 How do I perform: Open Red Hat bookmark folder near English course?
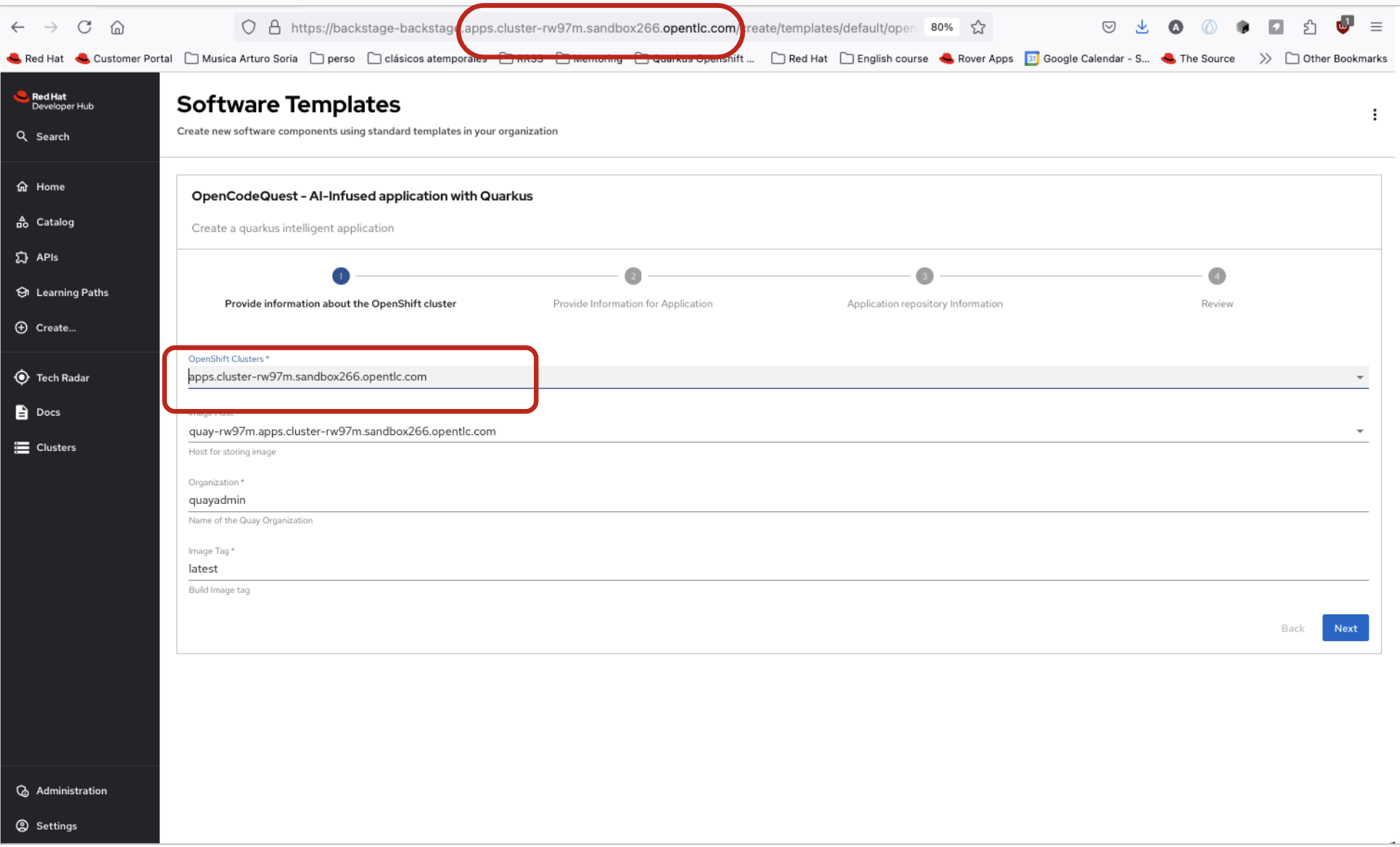pos(799,59)
